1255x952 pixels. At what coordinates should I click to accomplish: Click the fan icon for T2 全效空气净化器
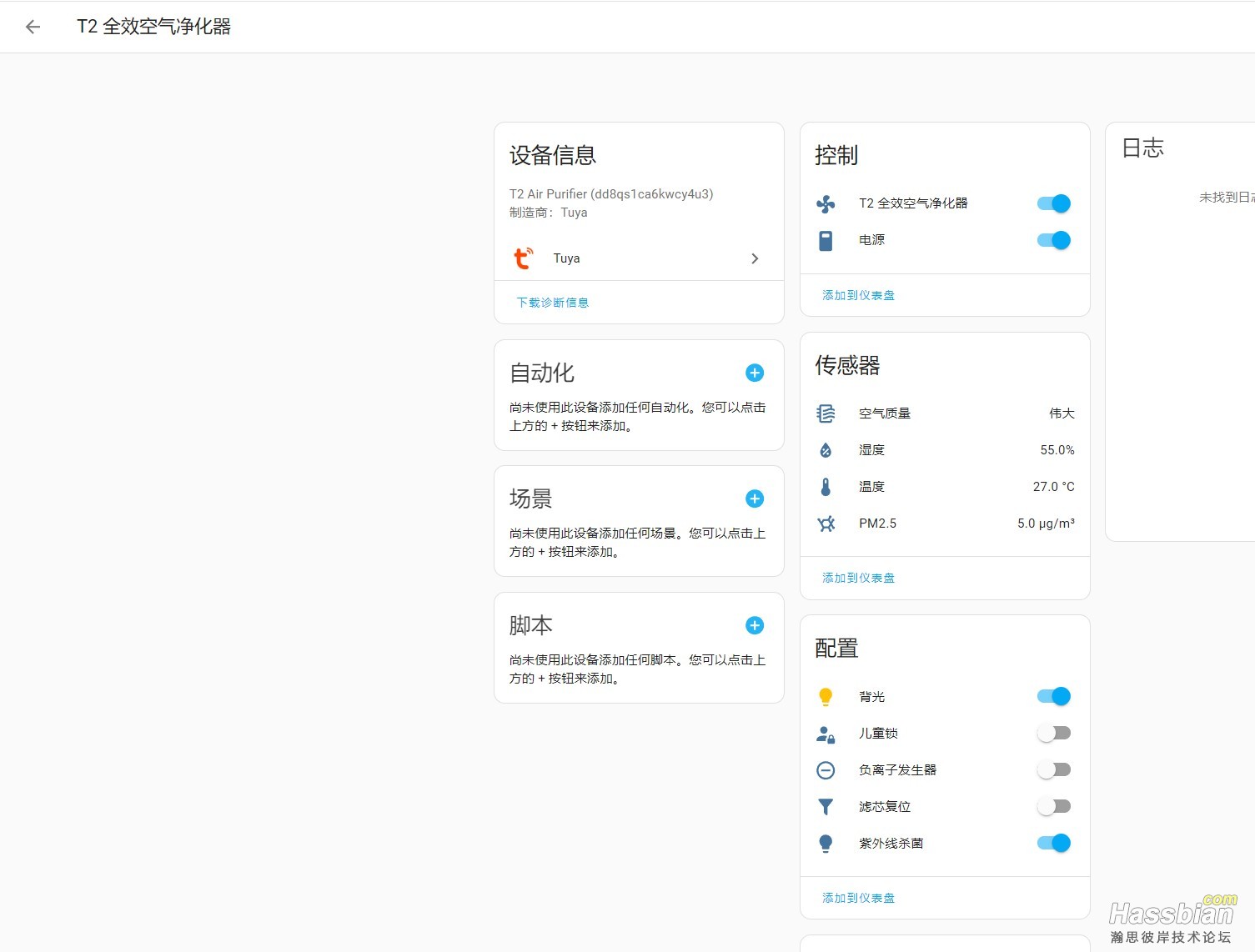[x=826, y=203]
